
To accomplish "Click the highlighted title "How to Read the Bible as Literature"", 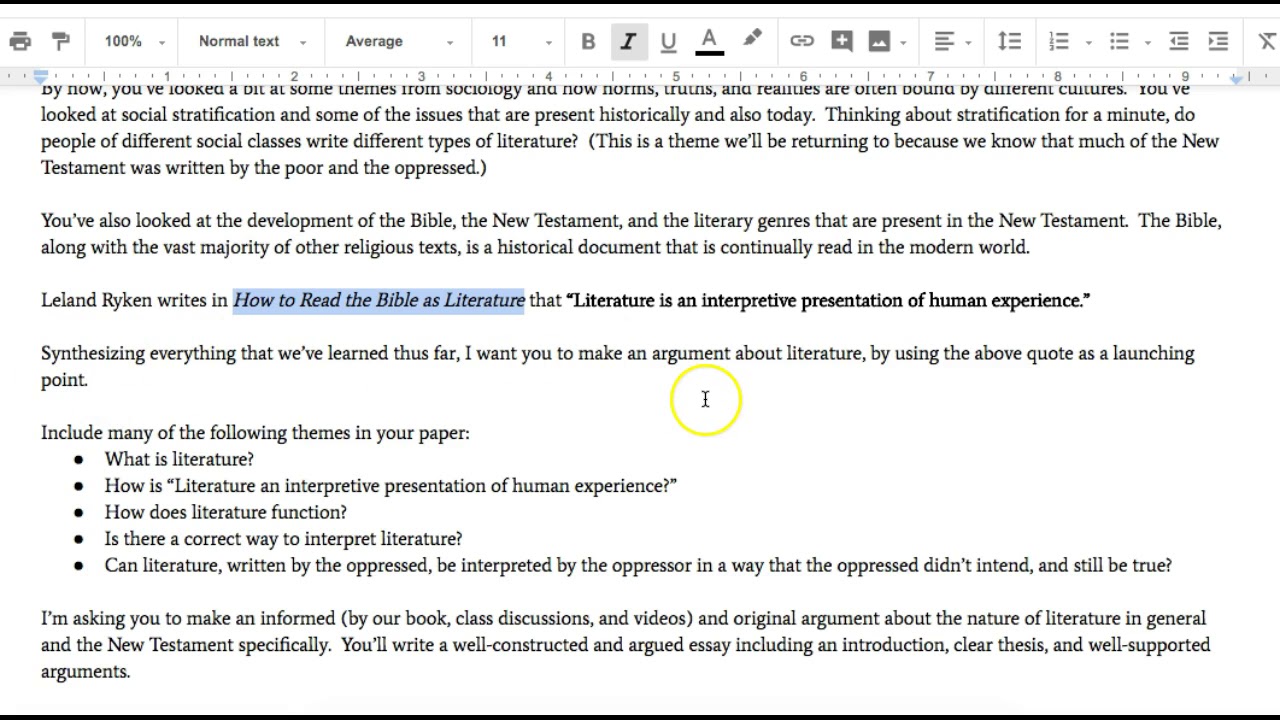I will pos(379,300).
